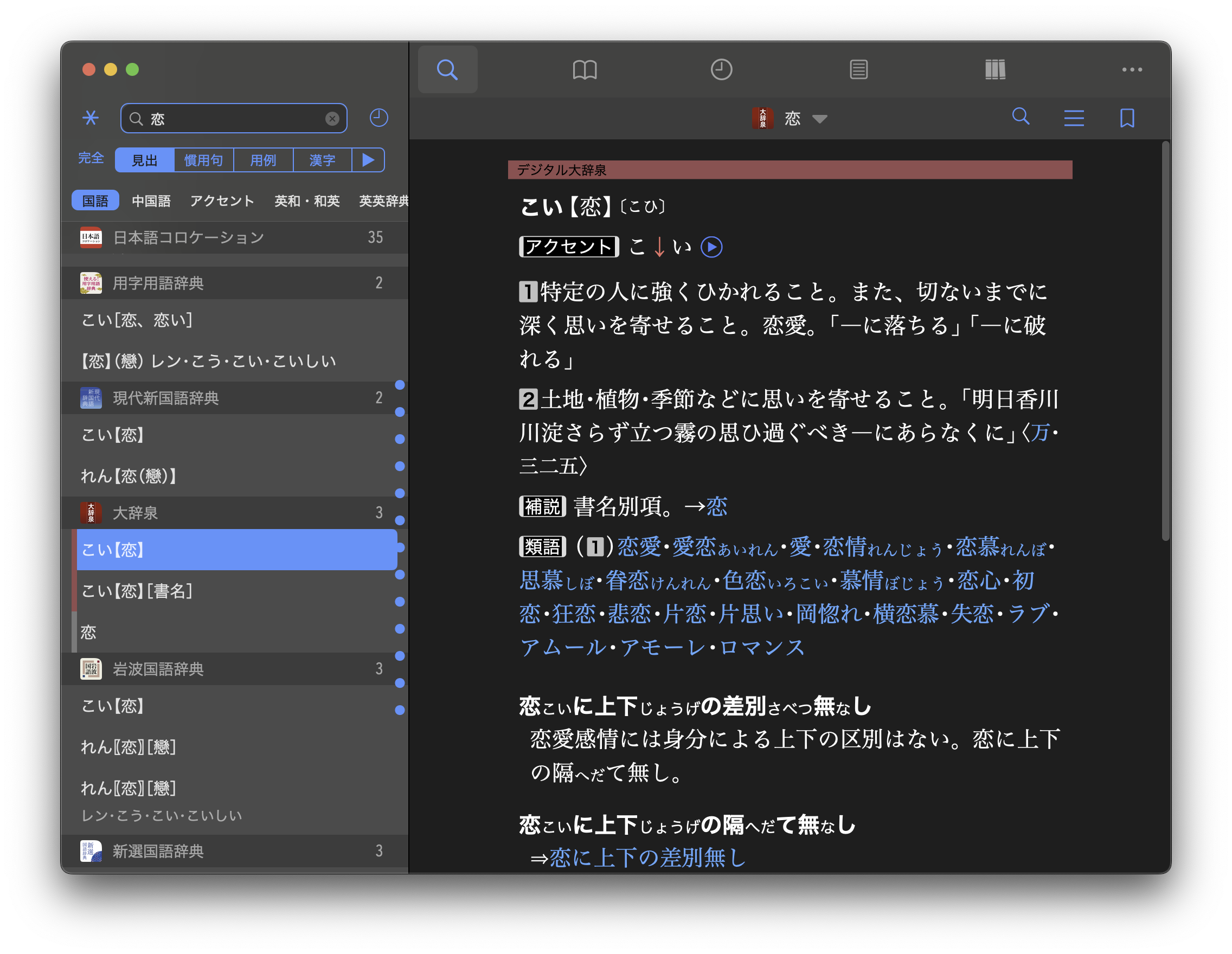Click the search magnifier tab in the top toolbar
1232x954 pixels.
[x=447, y=70]
